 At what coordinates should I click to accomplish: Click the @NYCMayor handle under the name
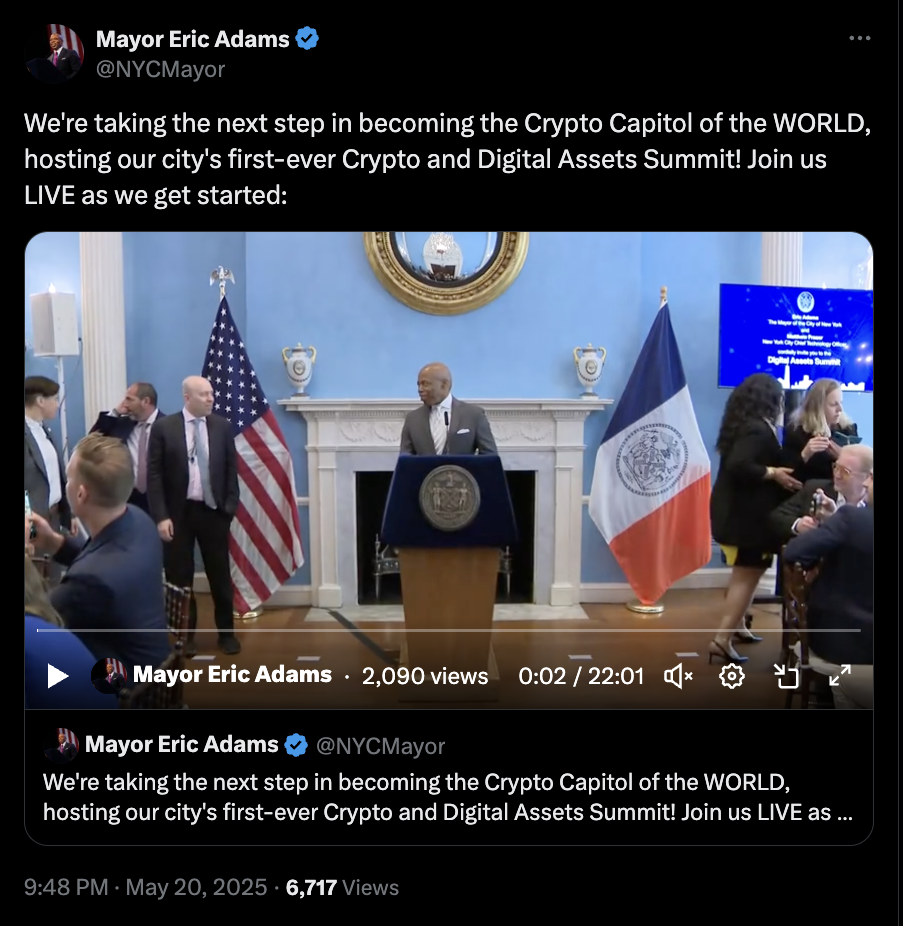pos(160,70)
